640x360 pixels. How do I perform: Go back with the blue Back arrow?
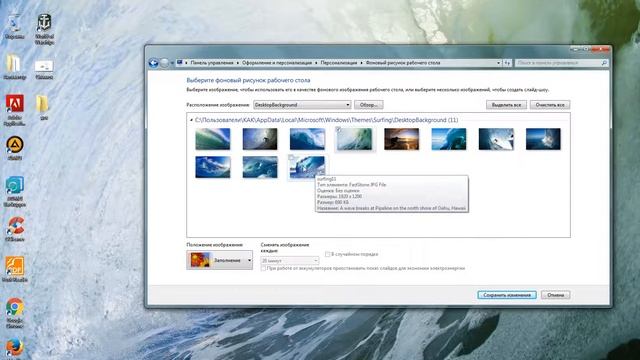(154, 63)
